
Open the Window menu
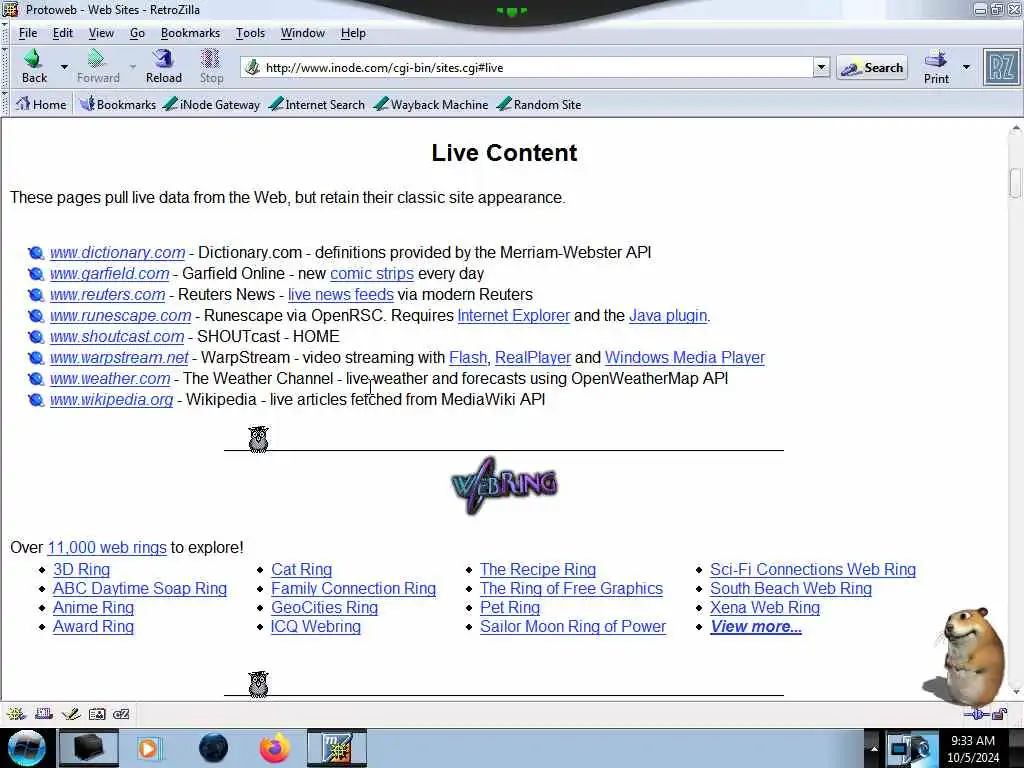302,33
